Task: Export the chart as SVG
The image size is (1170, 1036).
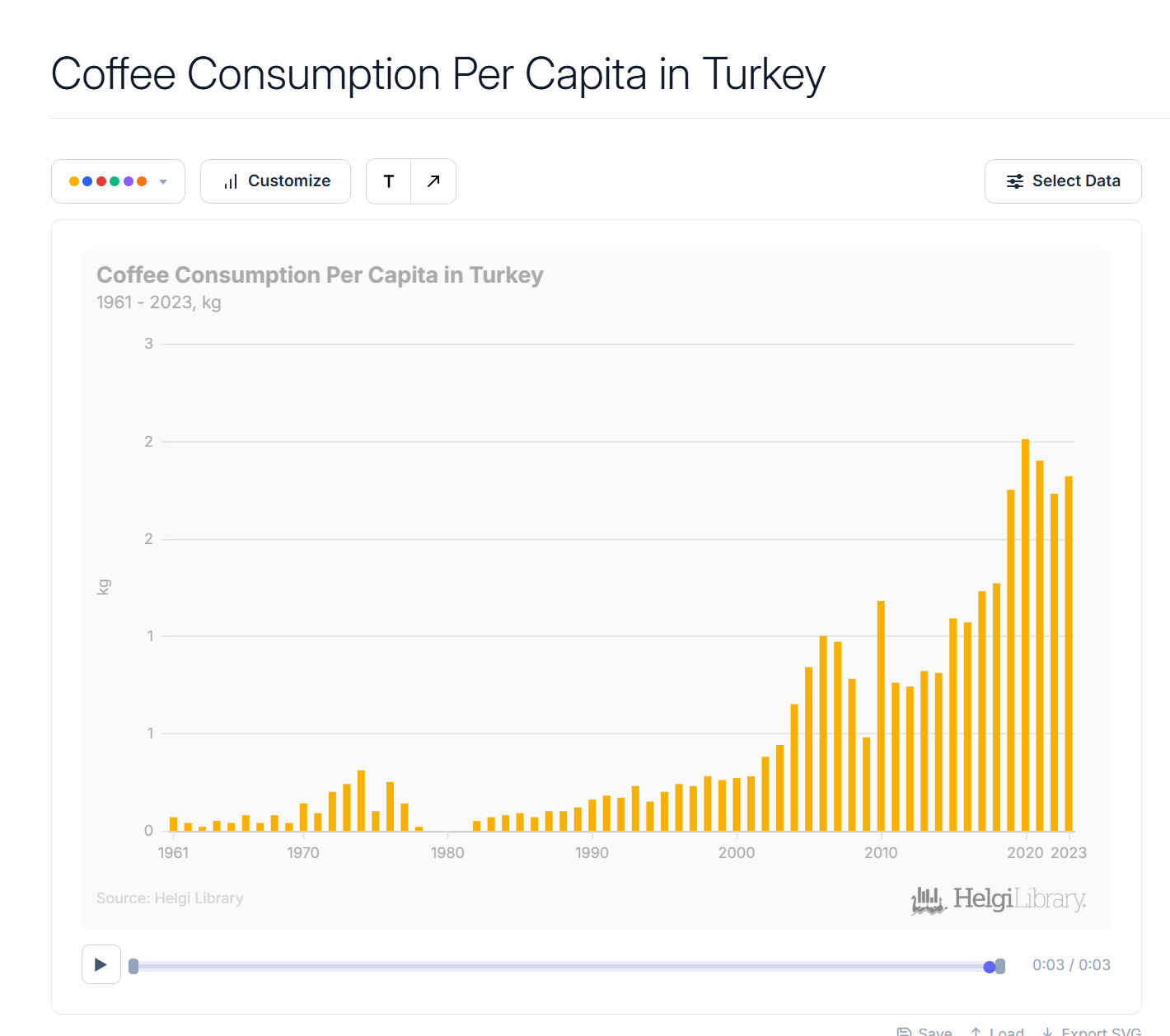Action: (x=1093, y=1031)
